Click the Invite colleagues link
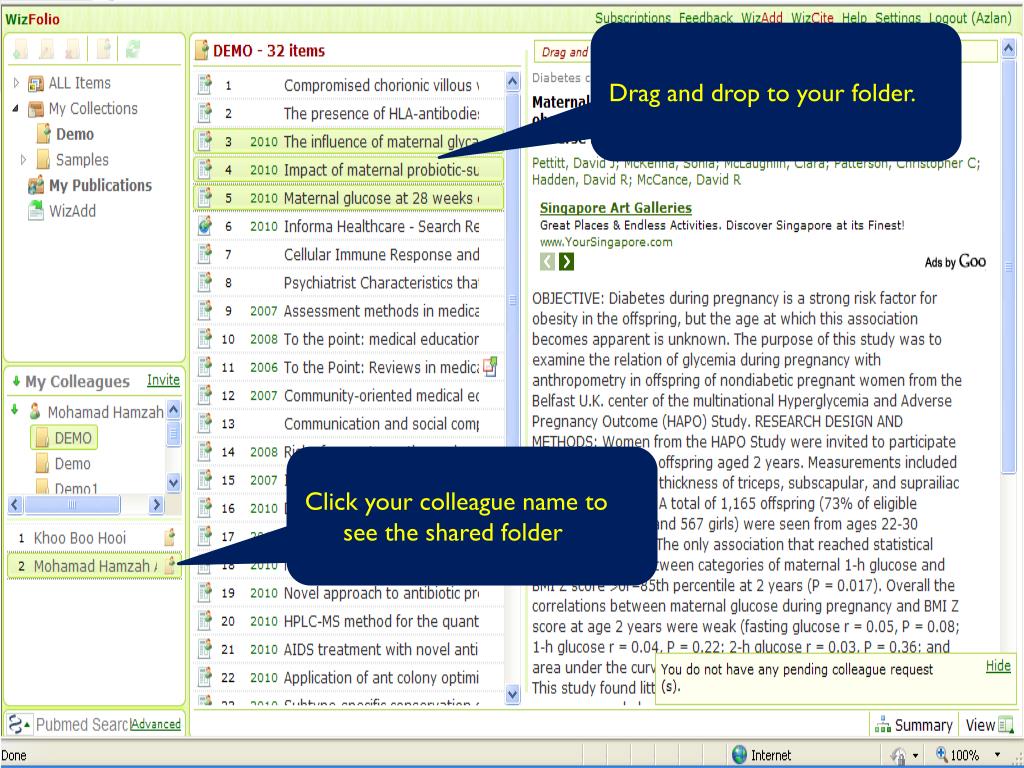This screenshot has height=768, width=1024. pyautogui.click(x=163, y=380)
